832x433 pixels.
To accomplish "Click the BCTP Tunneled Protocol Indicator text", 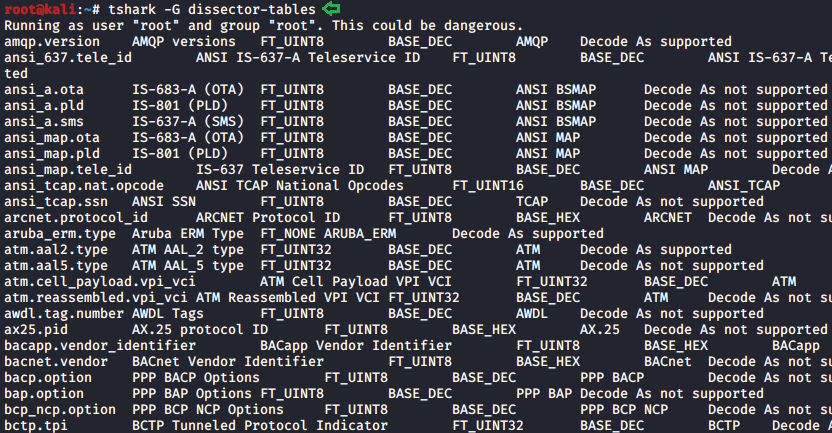I will click(260, 426).
